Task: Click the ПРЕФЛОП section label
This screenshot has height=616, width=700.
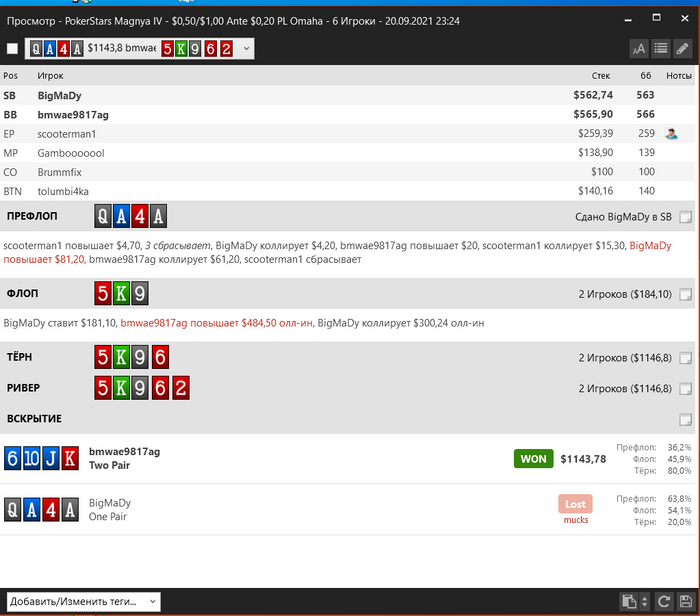Action: click(x=32, y=216)
